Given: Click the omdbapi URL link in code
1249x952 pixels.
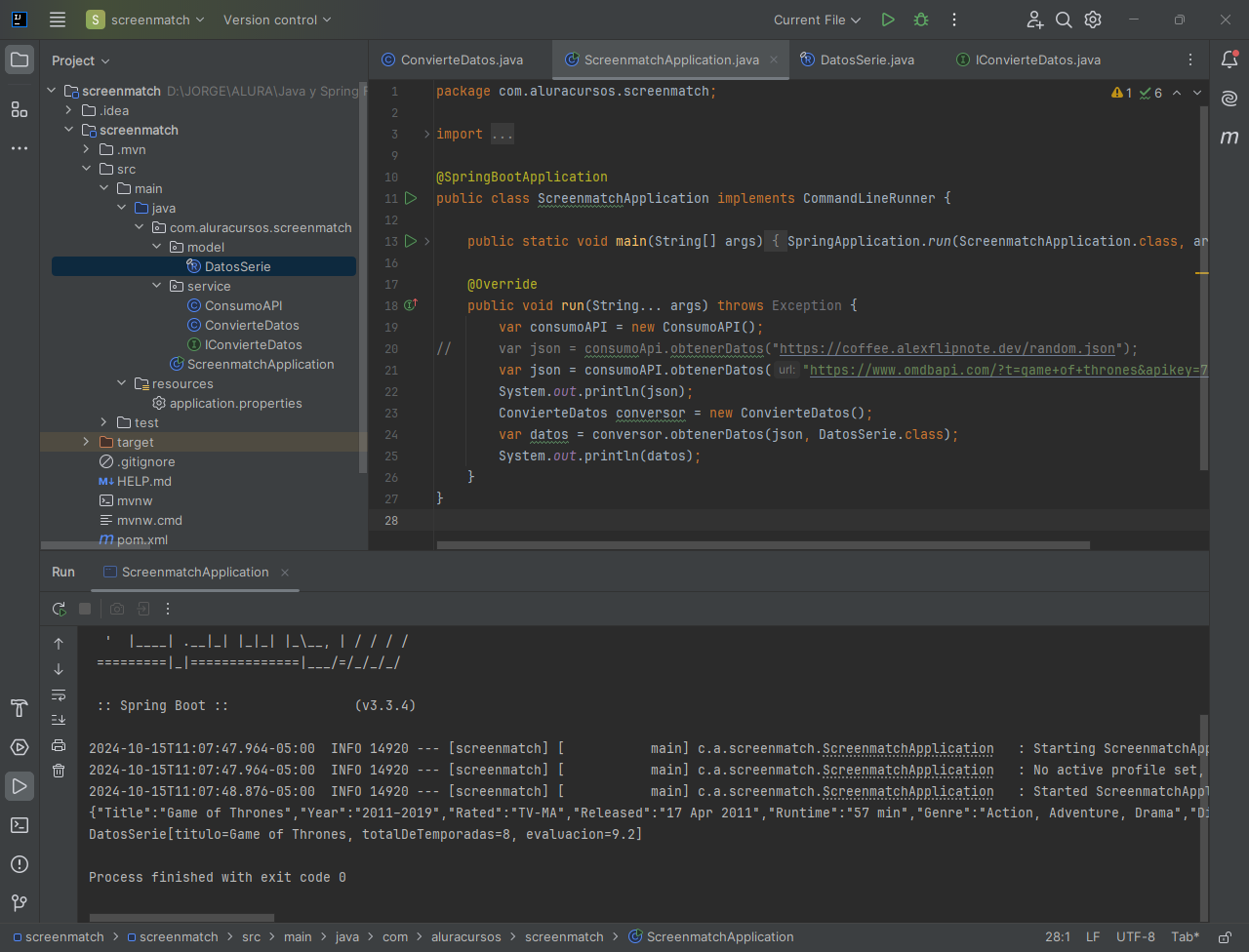Looking at the screenshot, I should pyautogui.click(x=1009, y=370).
